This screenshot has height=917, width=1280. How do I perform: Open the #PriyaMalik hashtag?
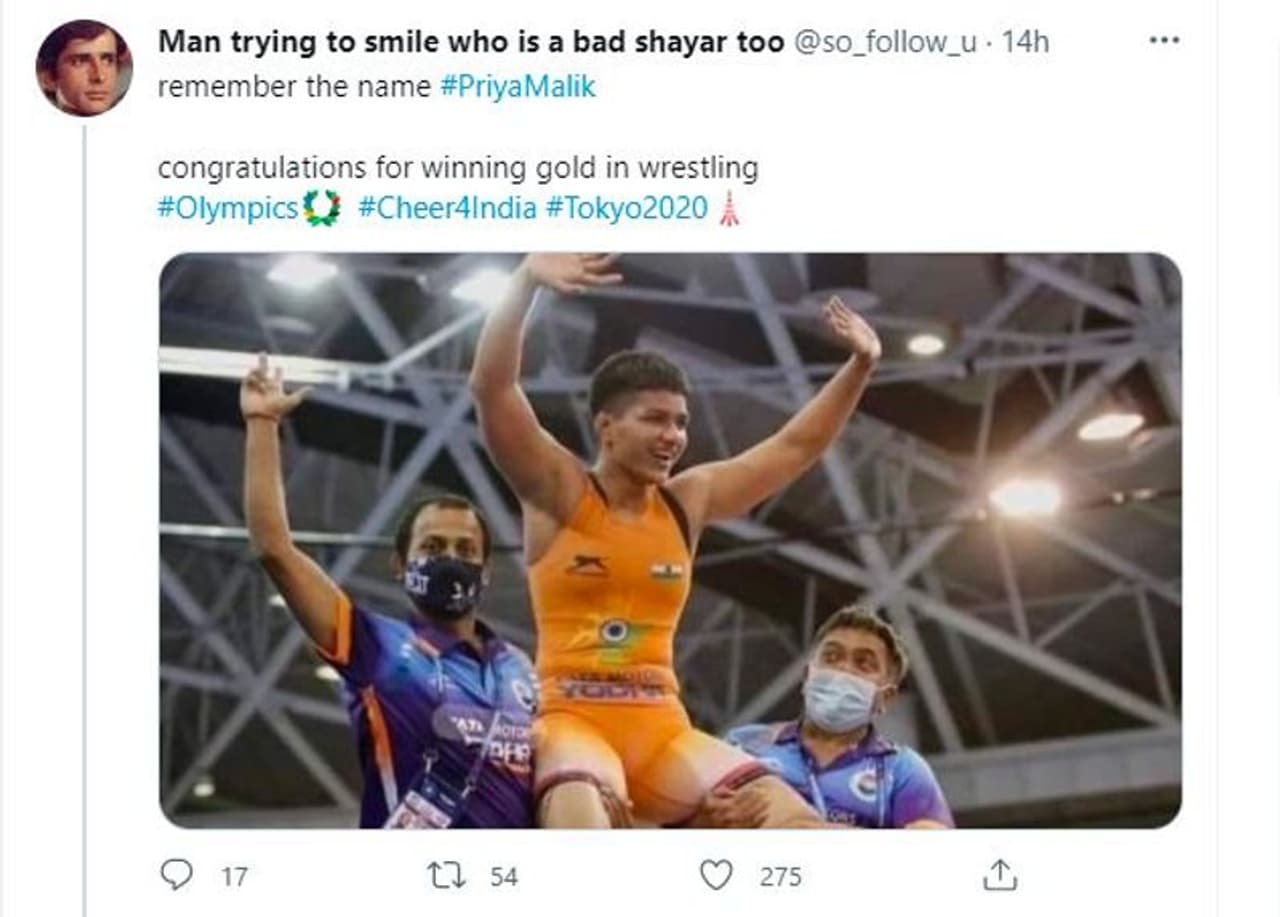(517, 87)
